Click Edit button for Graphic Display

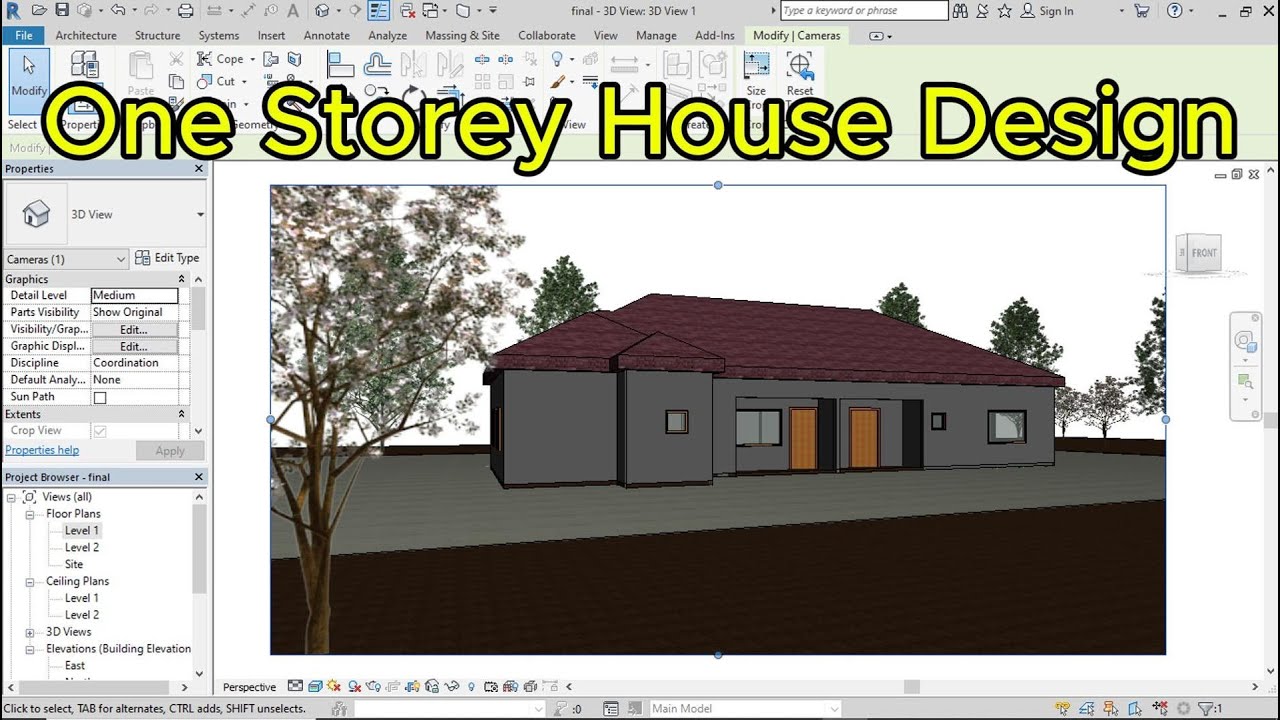click(x=134, y=346)
